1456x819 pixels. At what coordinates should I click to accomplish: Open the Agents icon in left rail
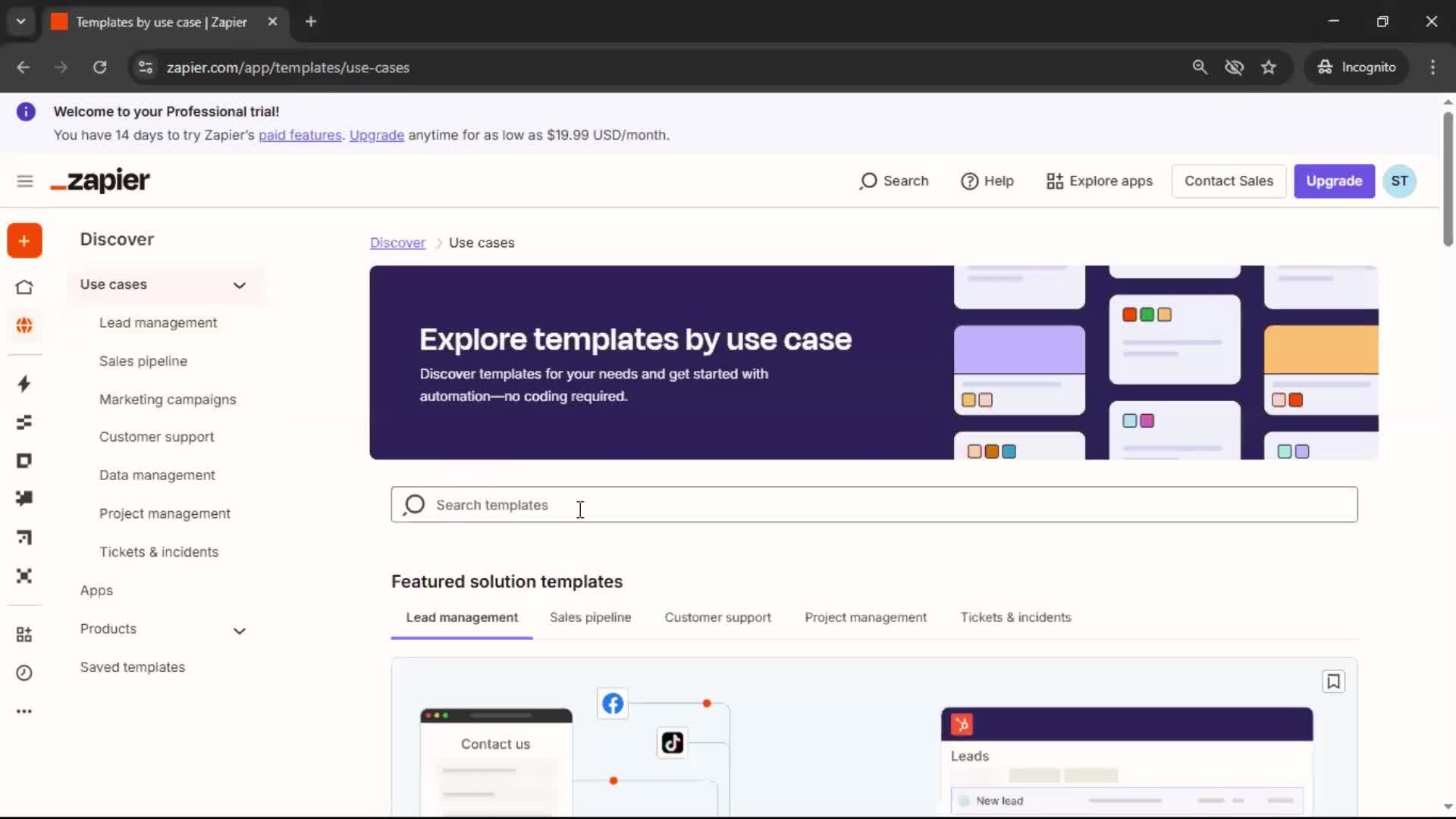pyautogui.click(x=24, y=576)
